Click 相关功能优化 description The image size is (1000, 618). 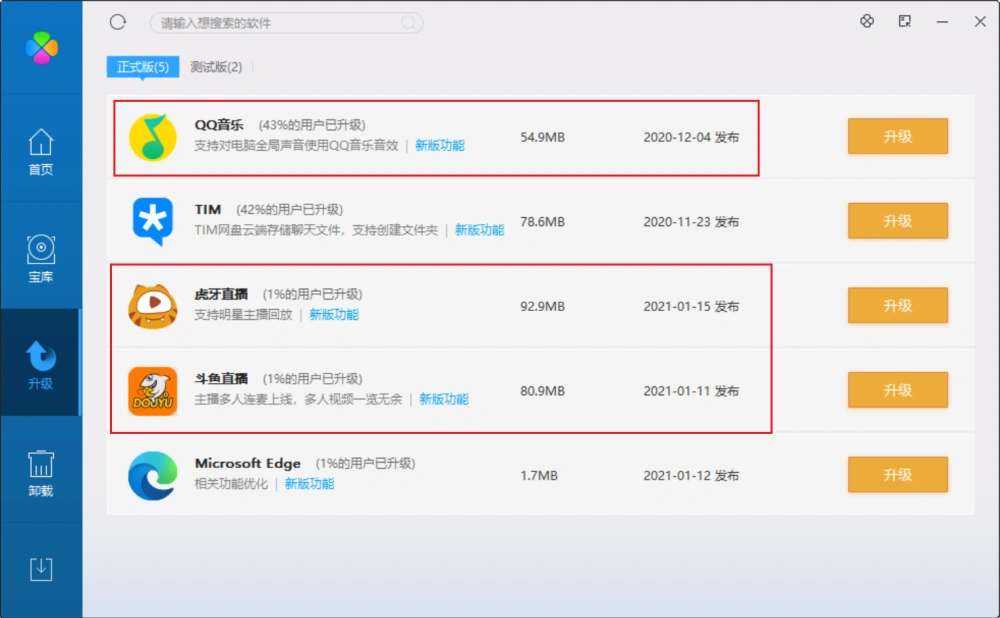click(x=232, y=484)
